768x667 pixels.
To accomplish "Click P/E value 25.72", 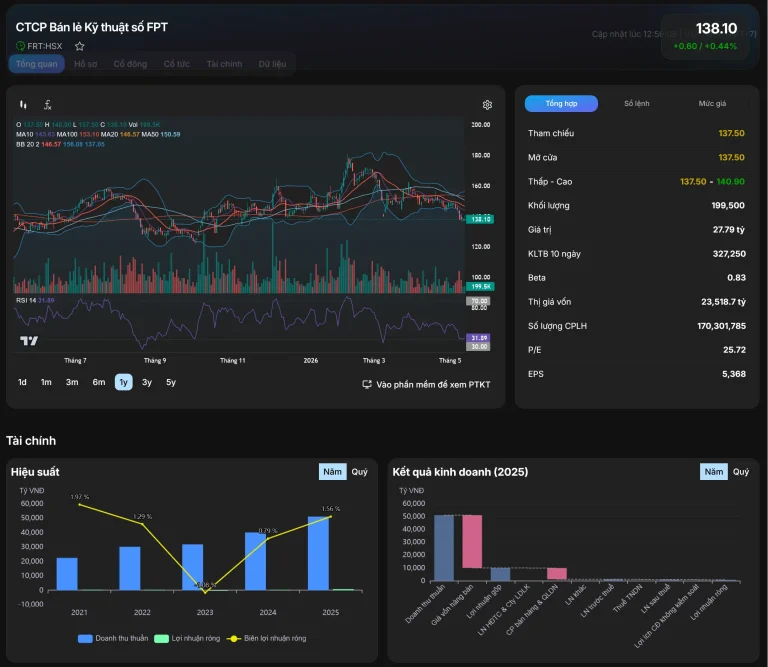I will click(734, 350).
